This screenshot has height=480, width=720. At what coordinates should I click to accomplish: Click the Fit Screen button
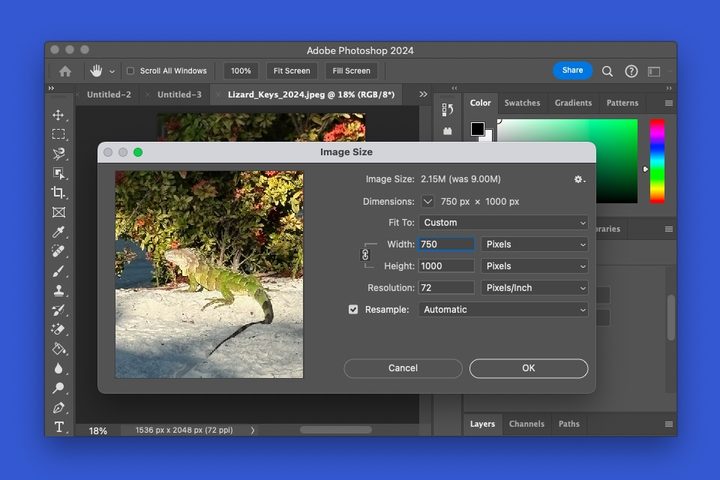click(292, 71)
